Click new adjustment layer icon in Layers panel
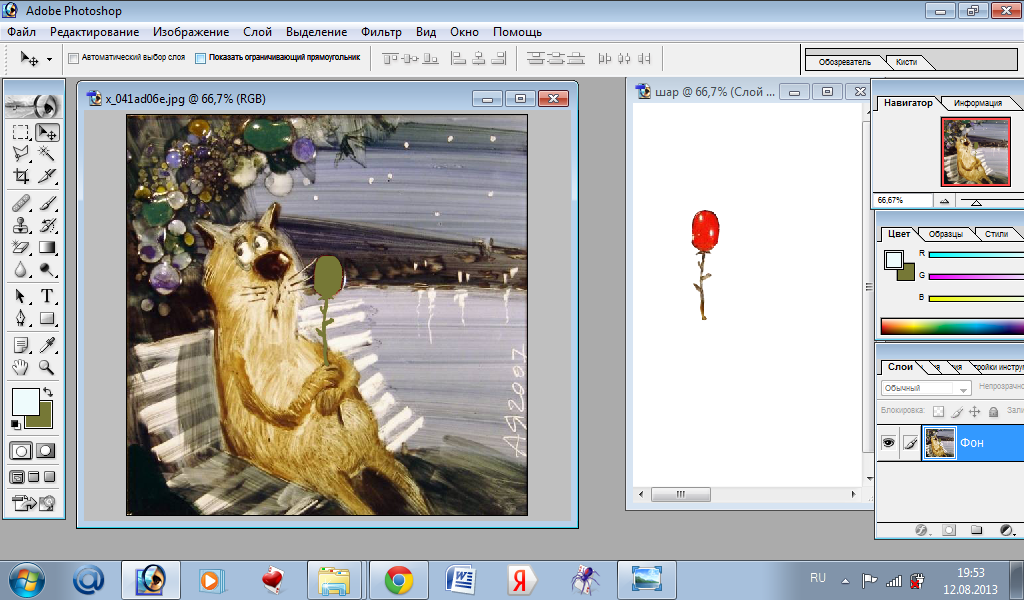The image size is (1024, 600). click(x=1006, y=530)
